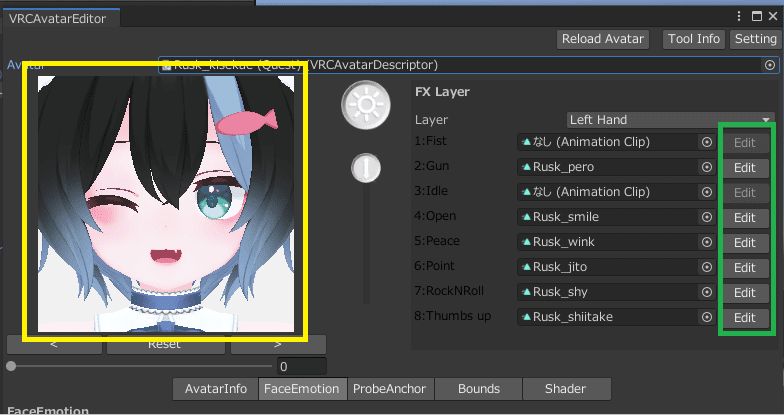Click the slider value field showing 0
This screenshot has width=784, height=415.
tap(302, 366)
